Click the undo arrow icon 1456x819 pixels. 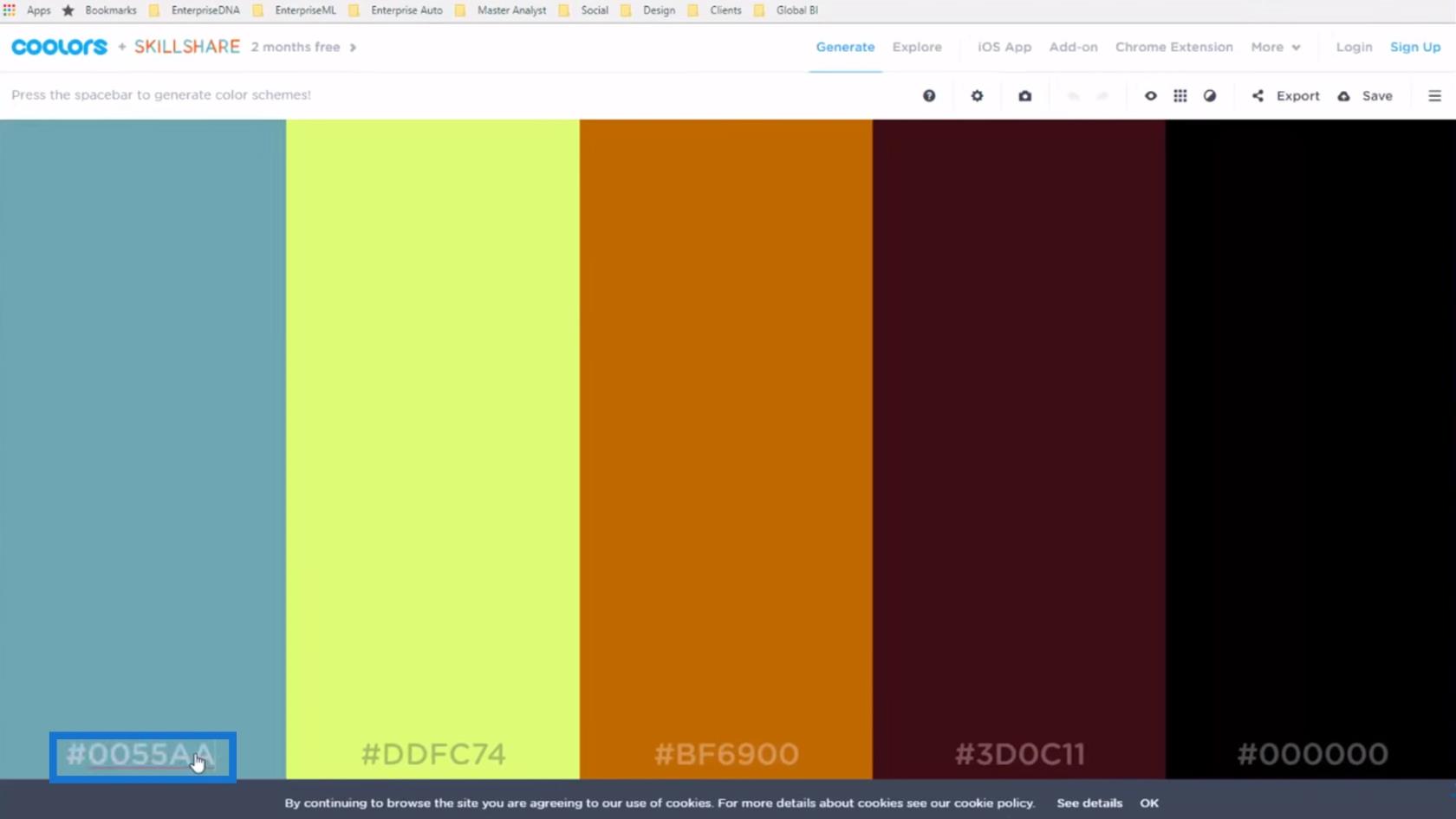[x=1073, y=95]
